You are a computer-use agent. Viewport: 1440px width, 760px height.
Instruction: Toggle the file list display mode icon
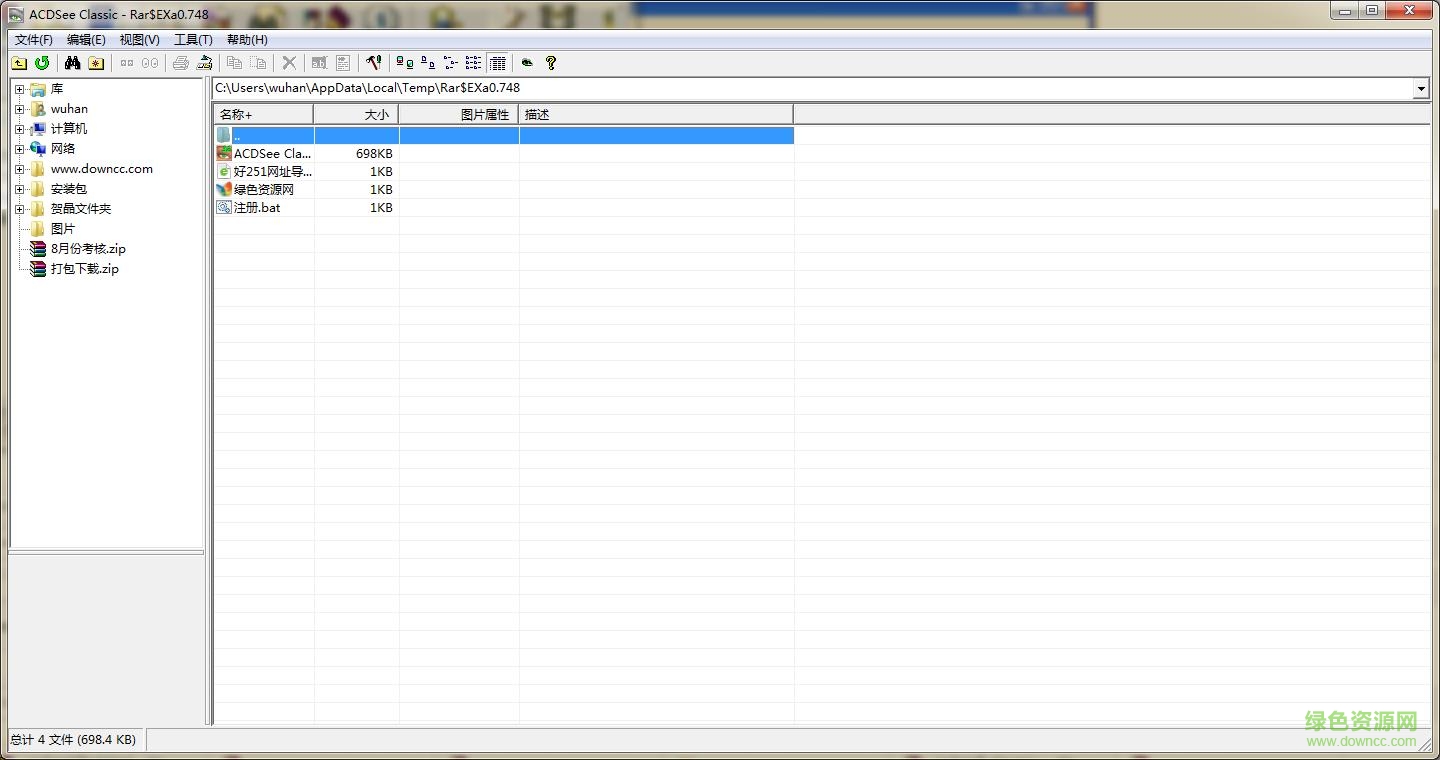[x=472, y=63]
